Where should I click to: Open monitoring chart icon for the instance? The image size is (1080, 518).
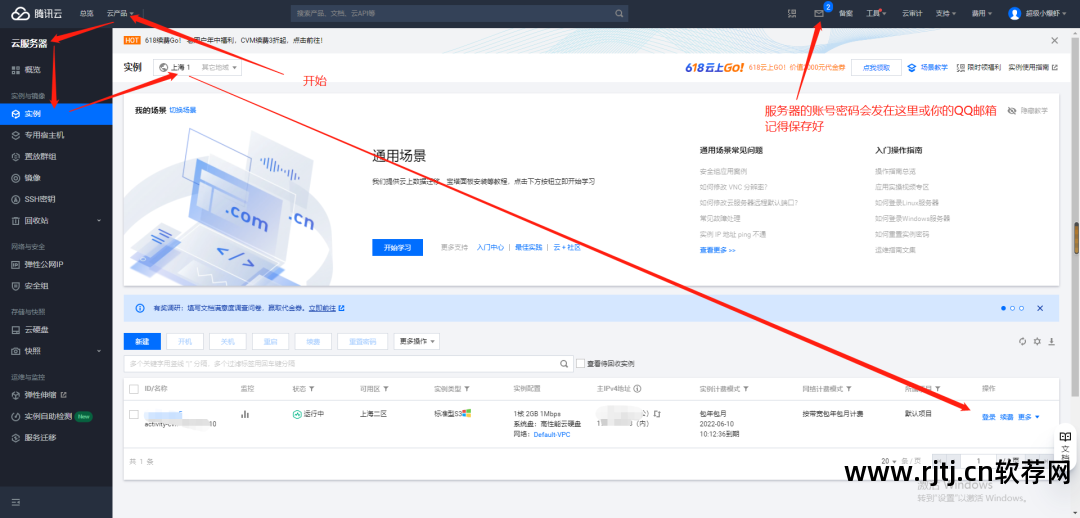(x=244, y=415)
